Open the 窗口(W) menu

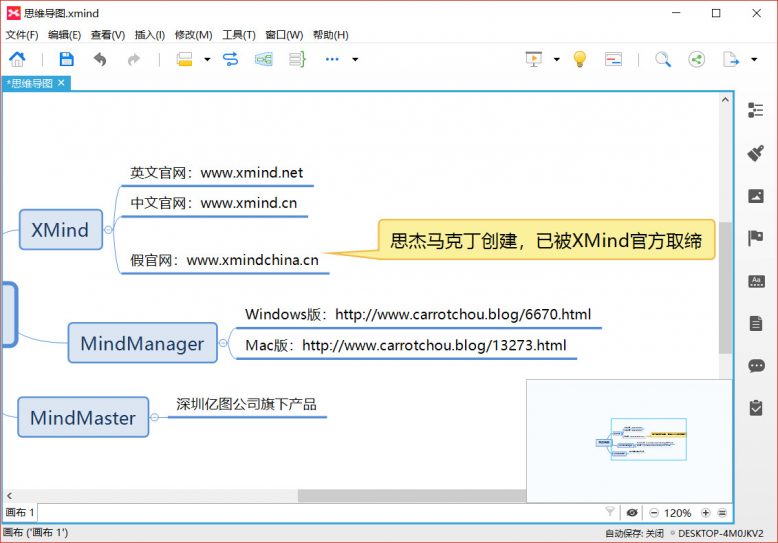(x=284, y=35)
